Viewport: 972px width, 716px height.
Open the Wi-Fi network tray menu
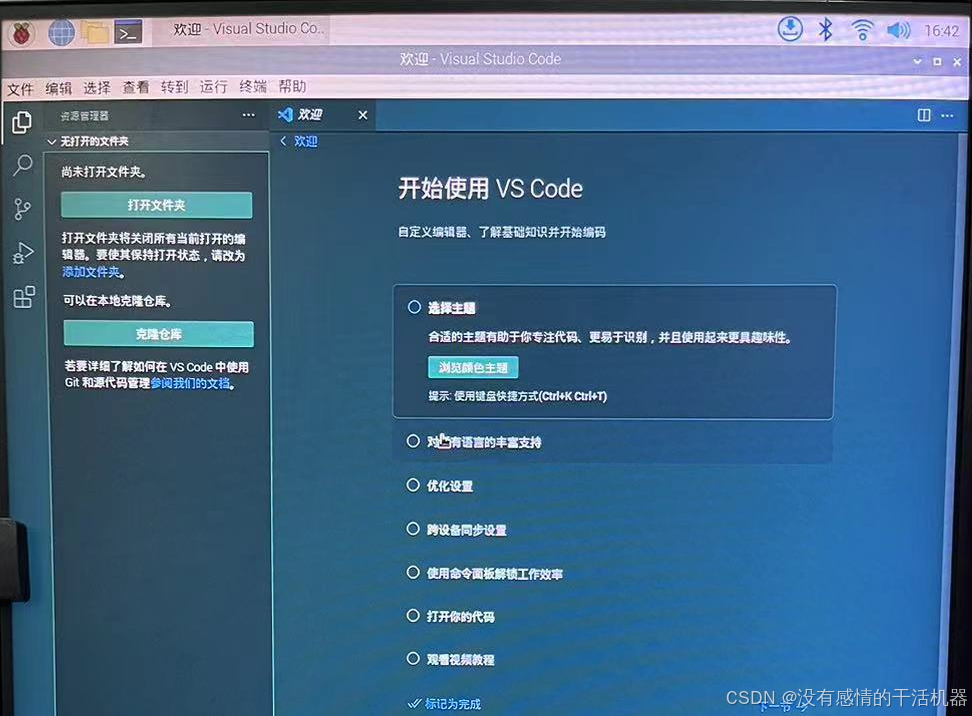point(862,30)
